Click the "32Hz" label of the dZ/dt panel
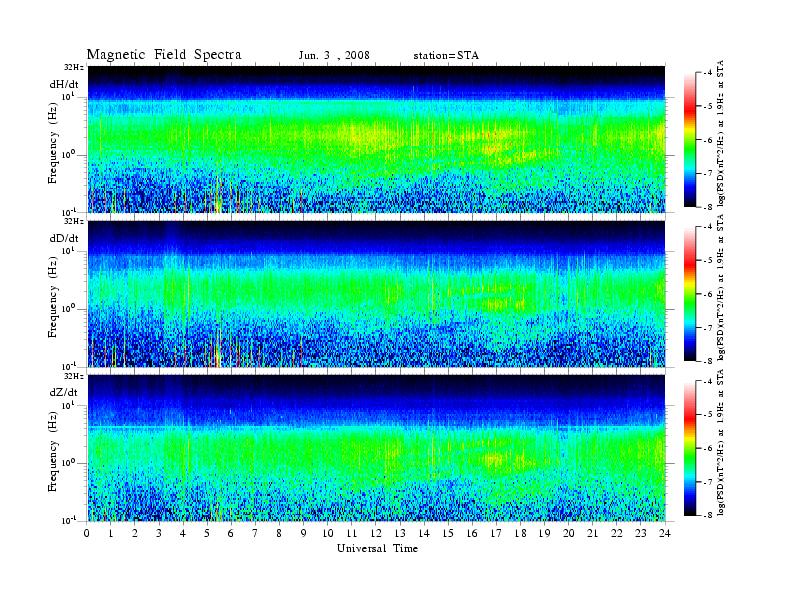The width and height of the screenshot is (792, 612). (74, 376)
